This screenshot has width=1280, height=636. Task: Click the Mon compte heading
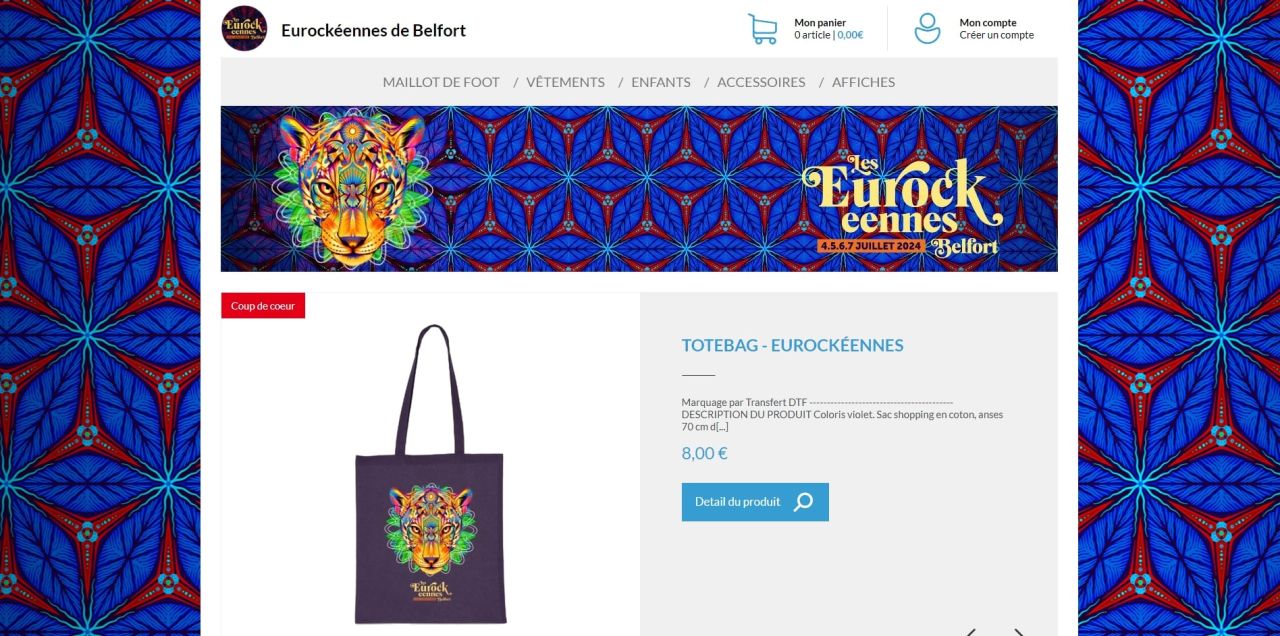[x=988, y=23]
